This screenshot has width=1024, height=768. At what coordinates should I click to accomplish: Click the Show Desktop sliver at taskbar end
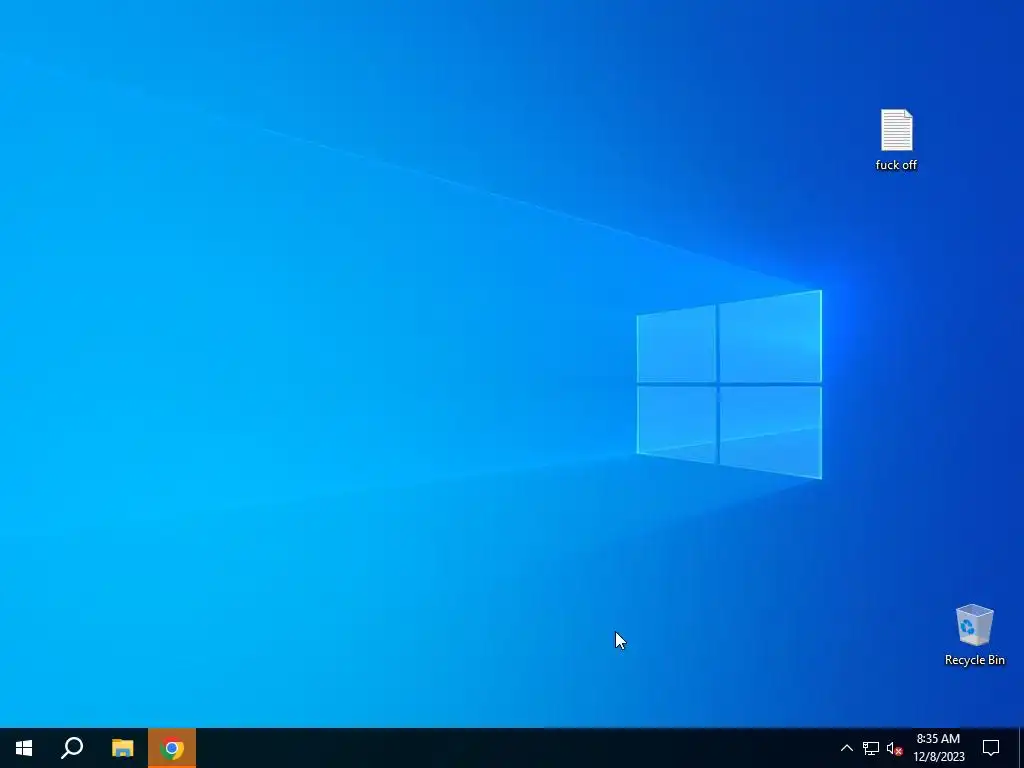pos(1021,748)
